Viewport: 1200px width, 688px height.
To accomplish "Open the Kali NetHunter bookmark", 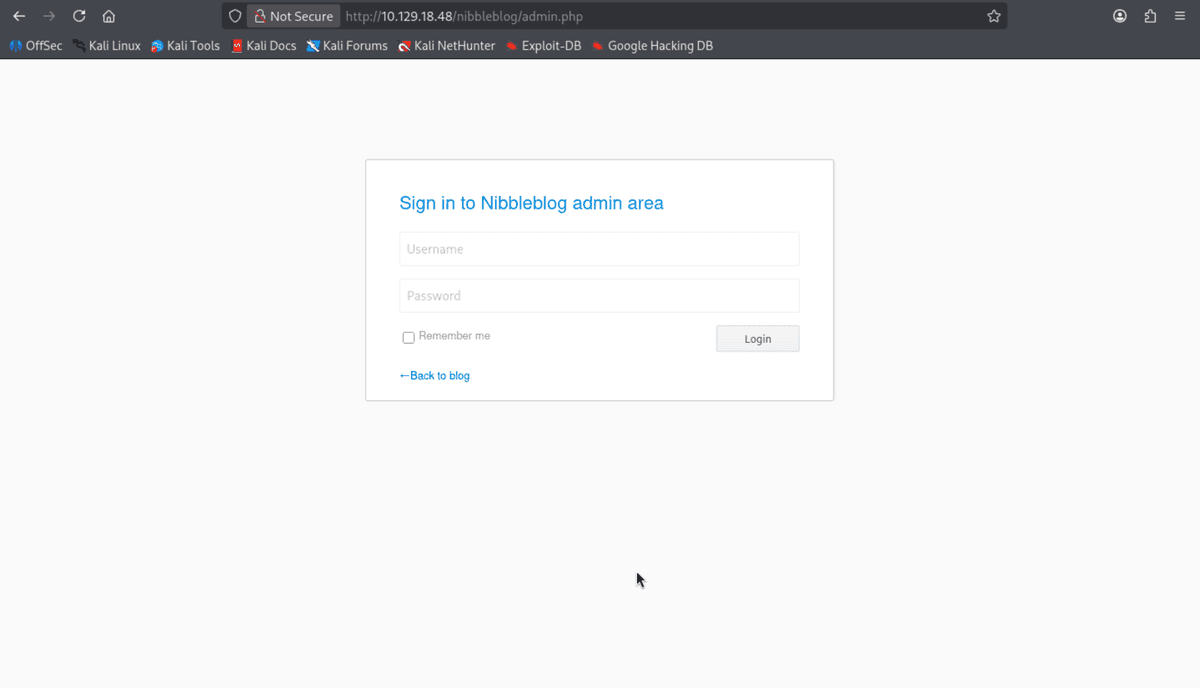I will [446, 45].
